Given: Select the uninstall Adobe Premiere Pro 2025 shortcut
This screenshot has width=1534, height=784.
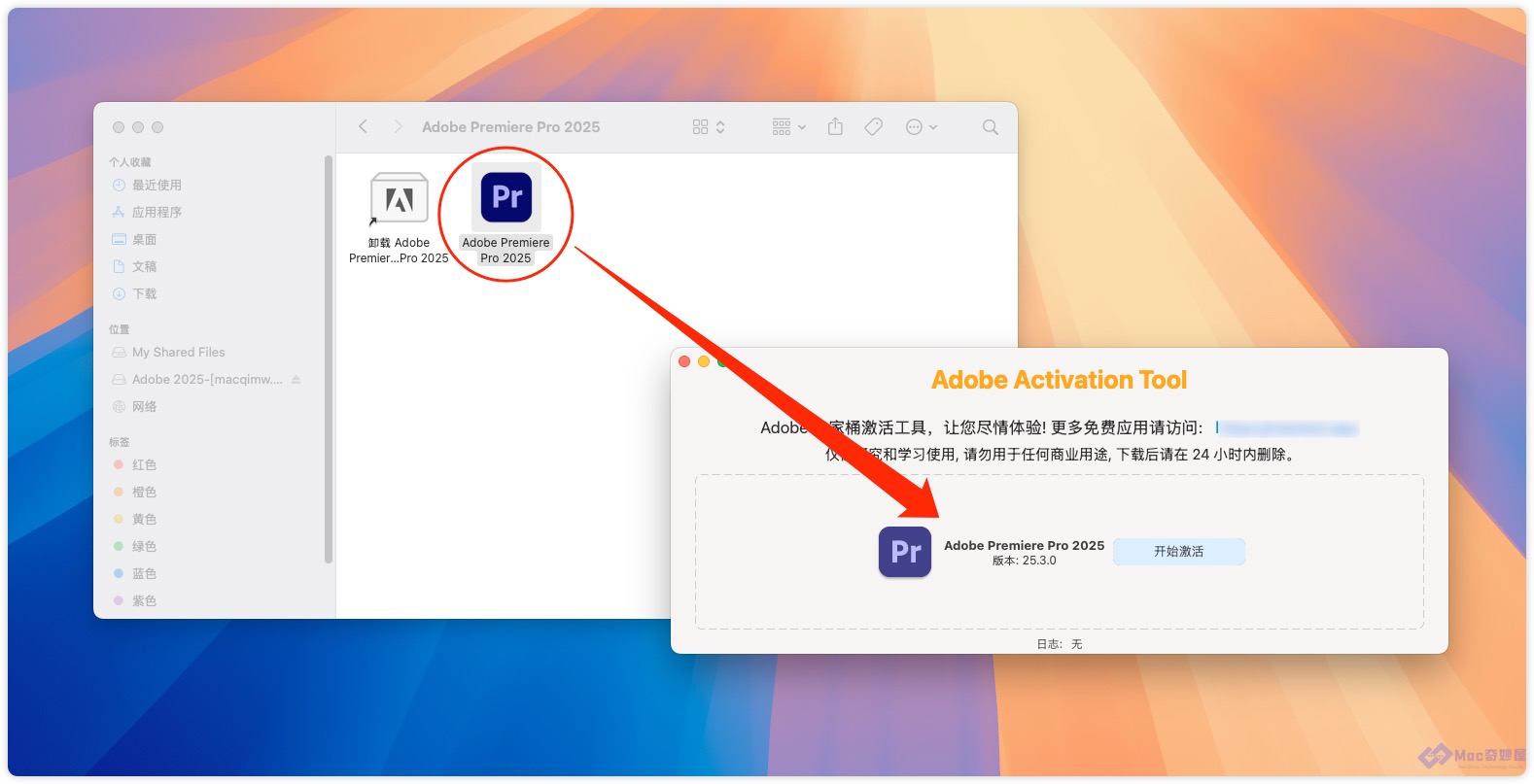Looking at the screenshot, I should pos(399,218).
